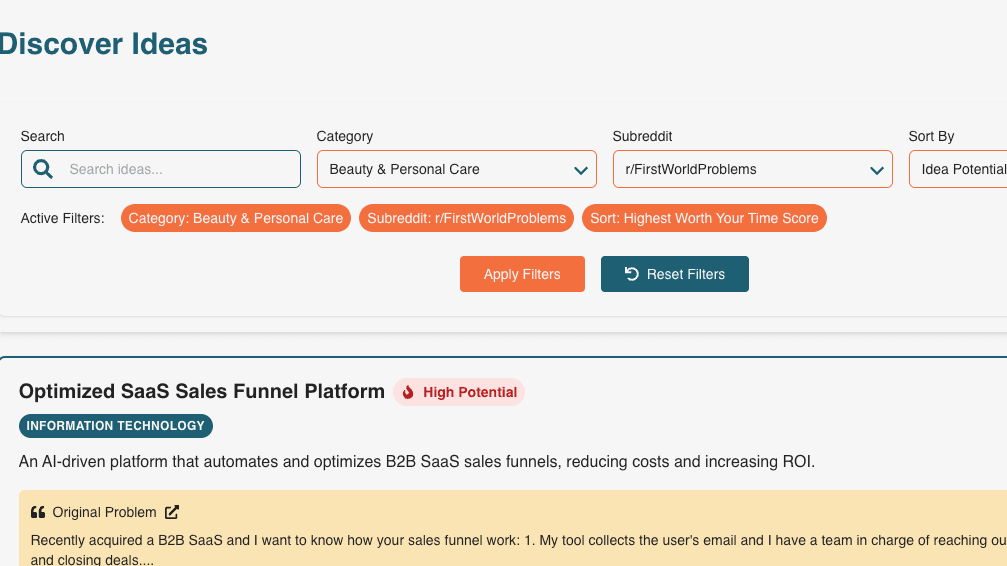Click the quotation mark icon beside Original Problem
This screenshot has height=566, width=1007.
[38, 513]
